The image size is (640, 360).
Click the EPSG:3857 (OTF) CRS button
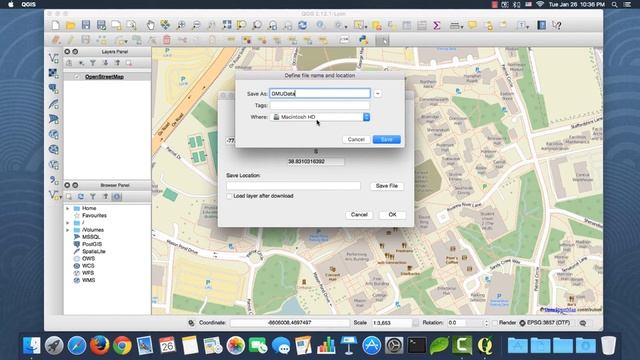click(x=544, y=323)
